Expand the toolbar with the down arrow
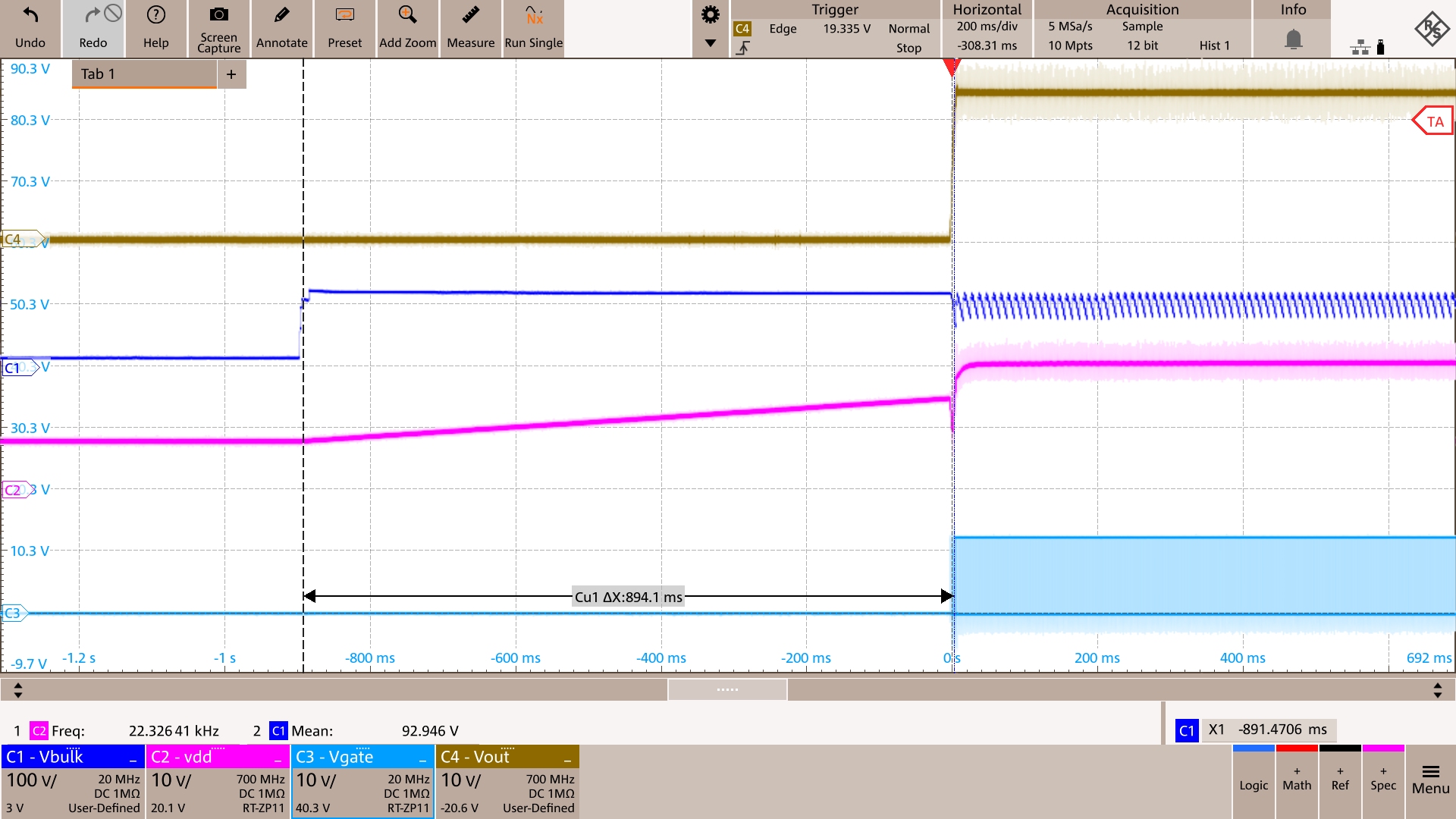 [x=711, y=44]
